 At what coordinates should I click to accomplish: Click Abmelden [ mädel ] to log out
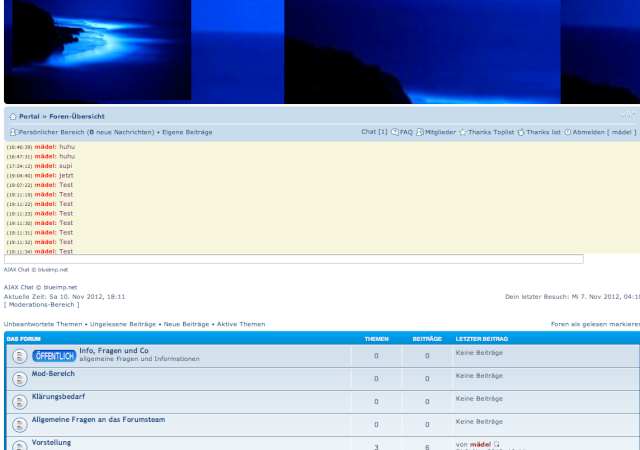[604, 132]
